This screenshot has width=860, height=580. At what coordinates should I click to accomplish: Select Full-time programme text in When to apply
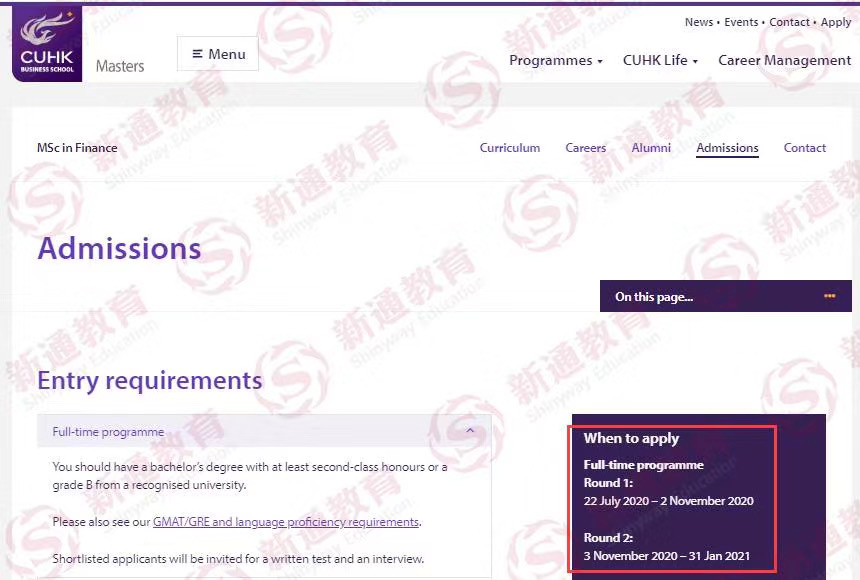643,465
